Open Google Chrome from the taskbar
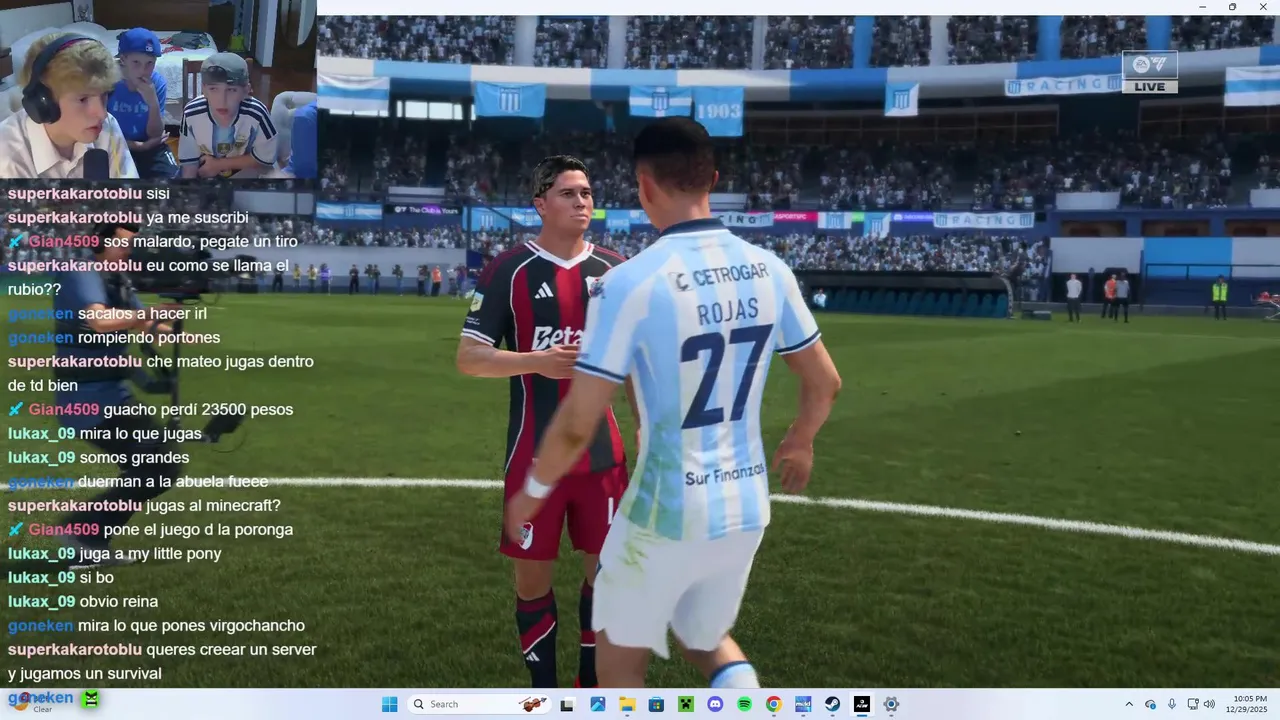The height and width of the screenshot is (720, 1280). 773,704
